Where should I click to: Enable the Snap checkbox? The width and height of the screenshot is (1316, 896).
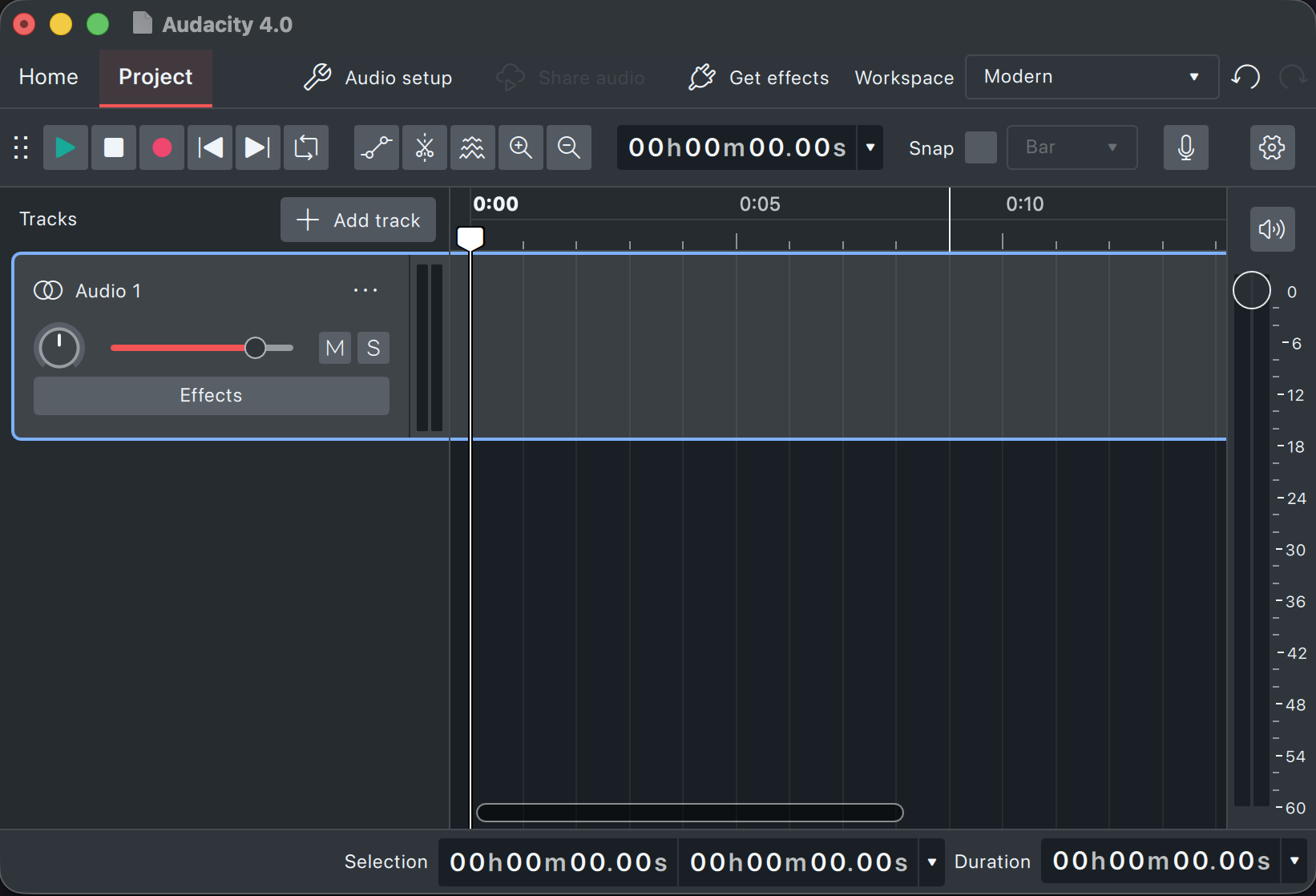(981, 147)
